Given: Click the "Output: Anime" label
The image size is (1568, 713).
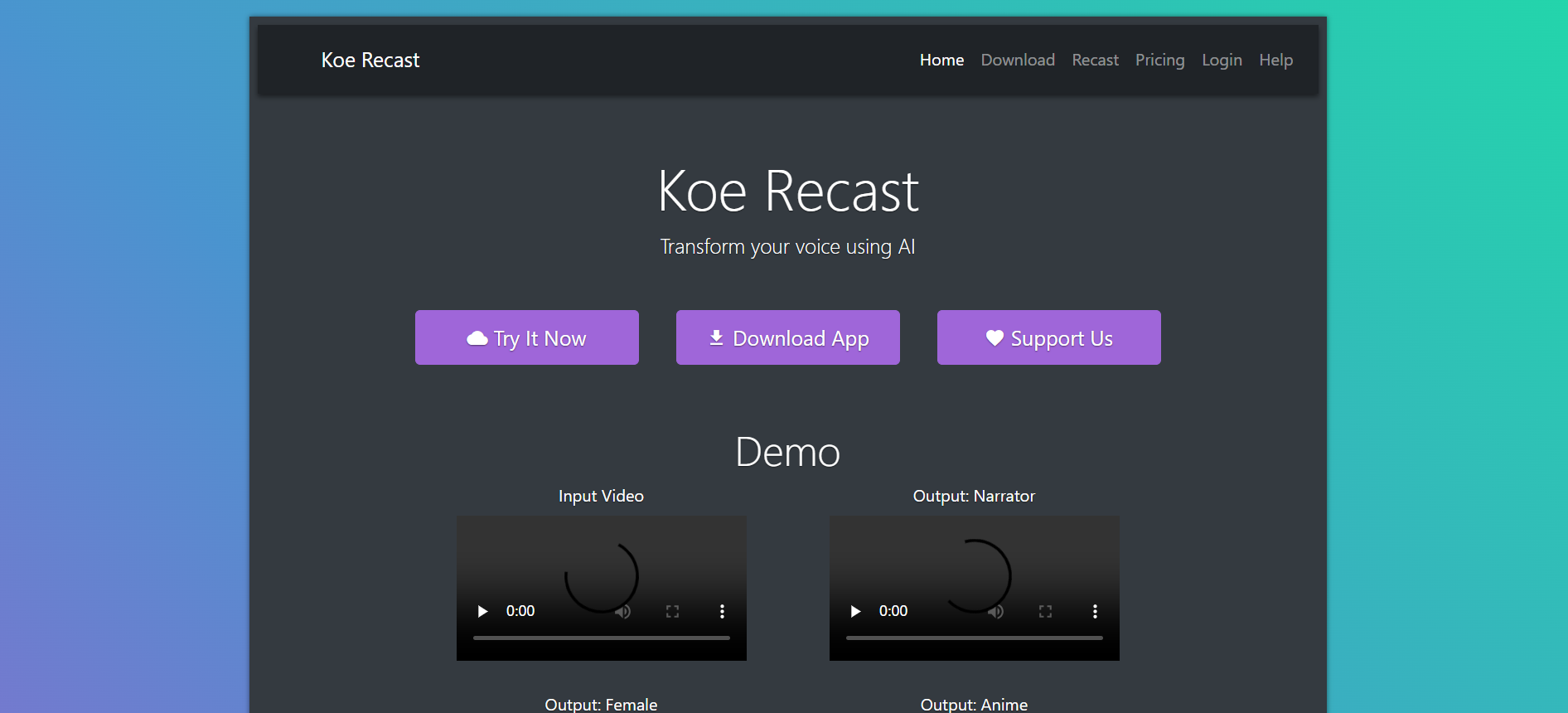Looking at the screenshot, I should click(x=974, y=705).
